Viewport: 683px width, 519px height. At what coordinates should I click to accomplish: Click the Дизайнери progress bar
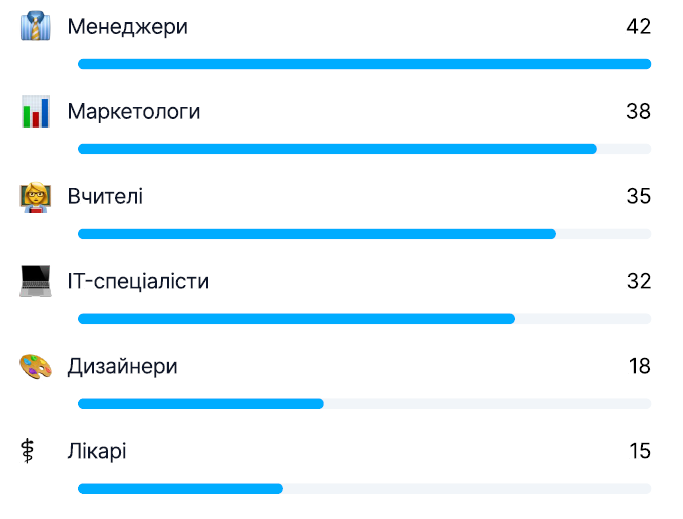point(364,404)
